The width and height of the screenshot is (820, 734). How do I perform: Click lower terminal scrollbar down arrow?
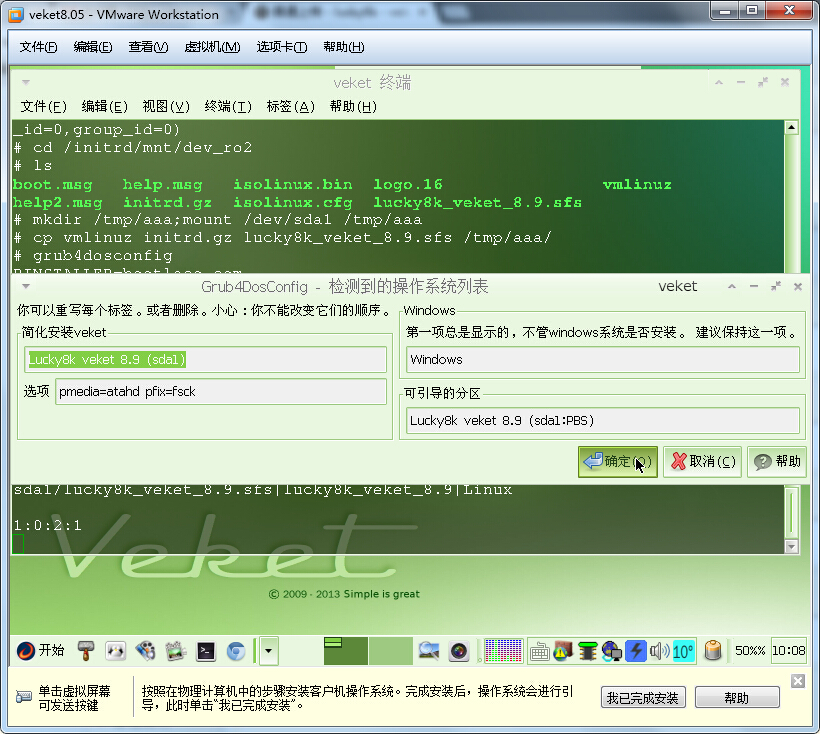coord(791,546)
